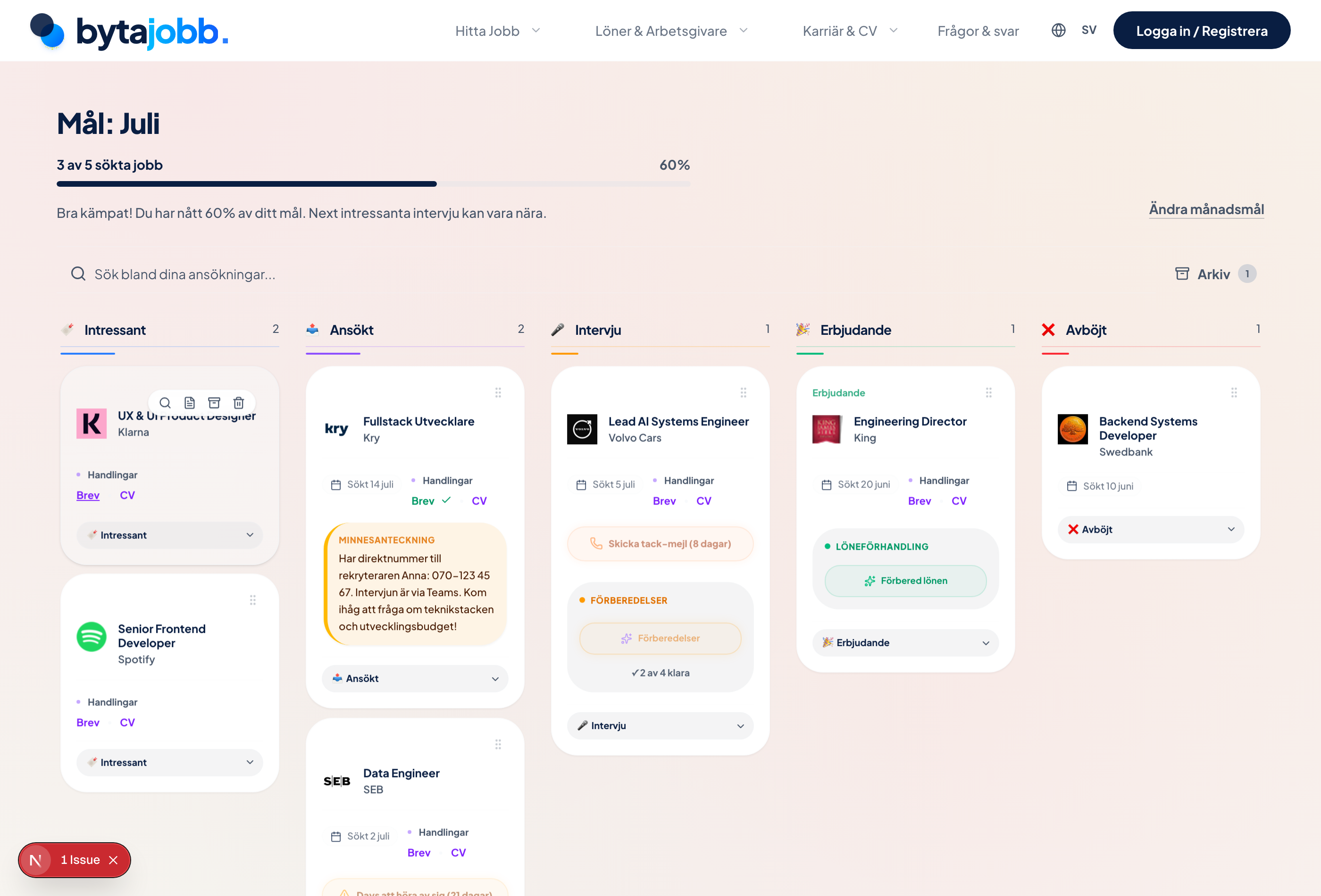Screen dimensions: 1321x896
Task: Click the bytajobb logo in the header
Action: 129,31
